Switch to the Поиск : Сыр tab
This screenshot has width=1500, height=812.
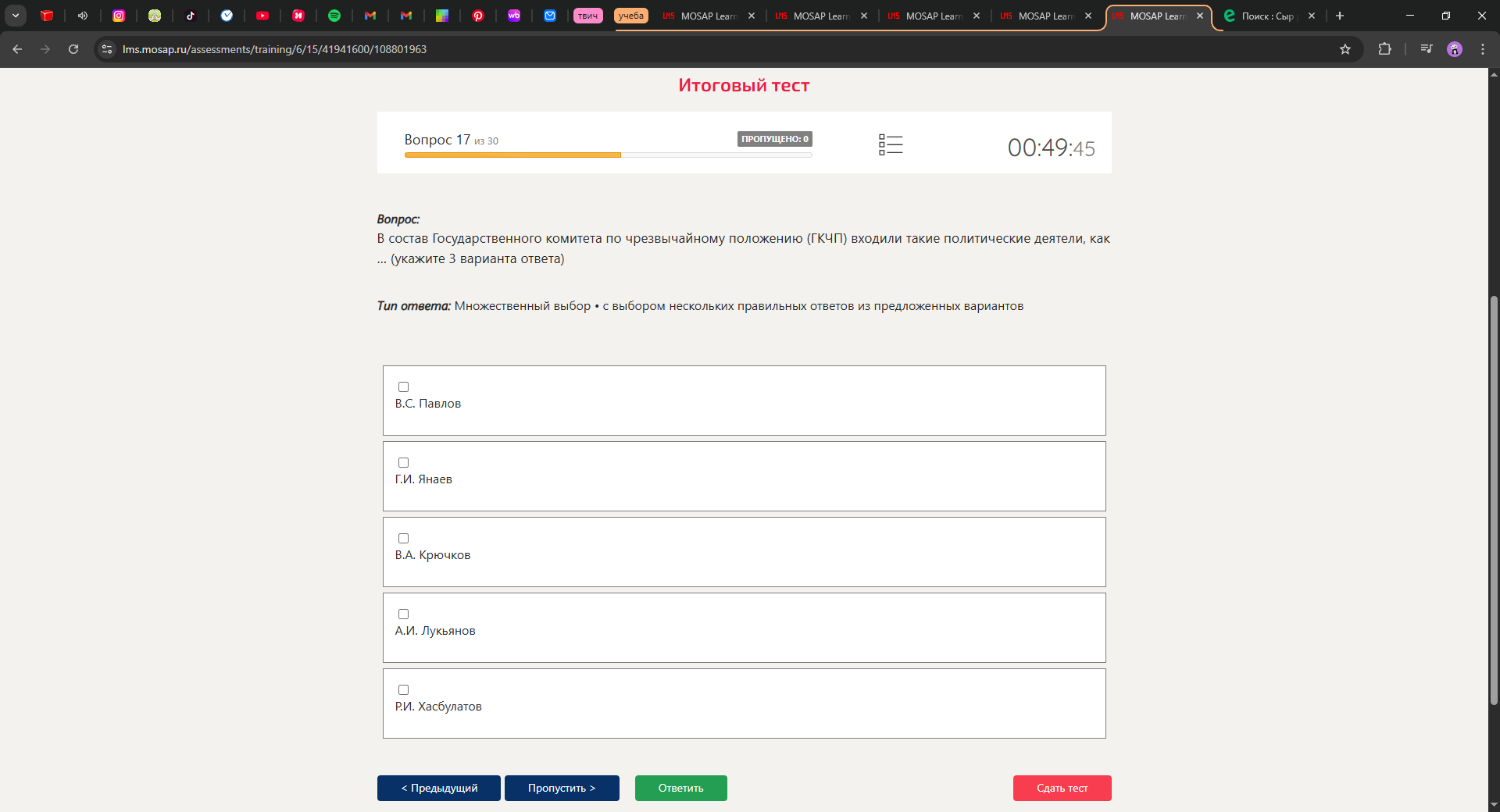[1267, 16]
